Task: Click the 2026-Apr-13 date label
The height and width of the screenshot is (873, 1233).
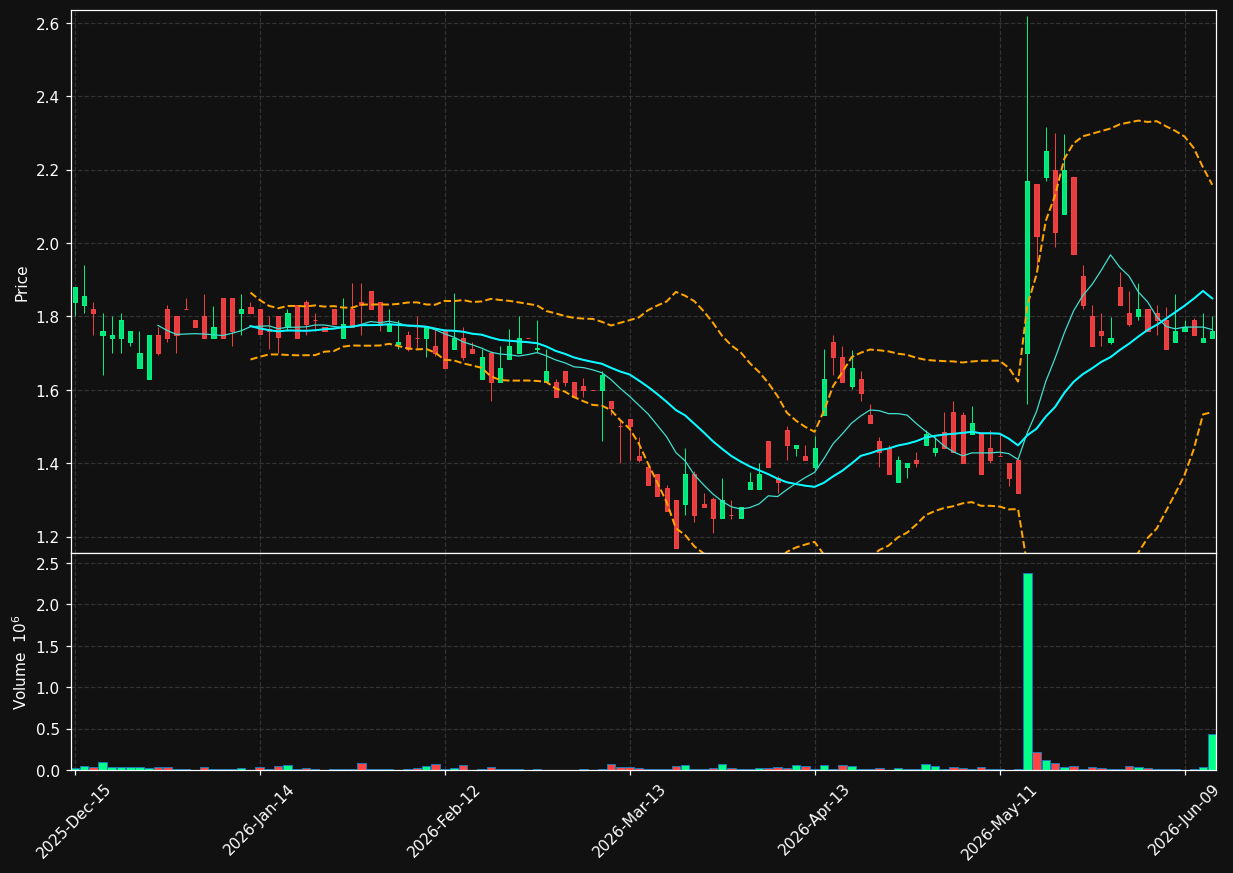Action: (x=816, y=819)
